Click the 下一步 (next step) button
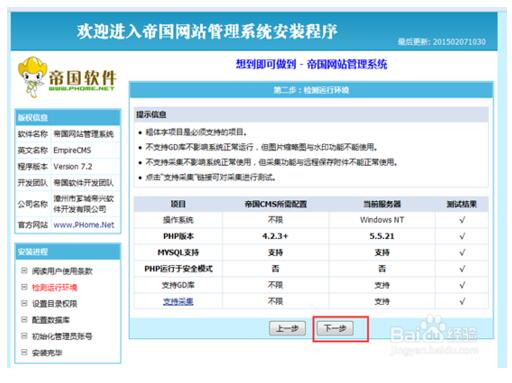This screenshot has height=383, width=512. [x=335, y=329]
